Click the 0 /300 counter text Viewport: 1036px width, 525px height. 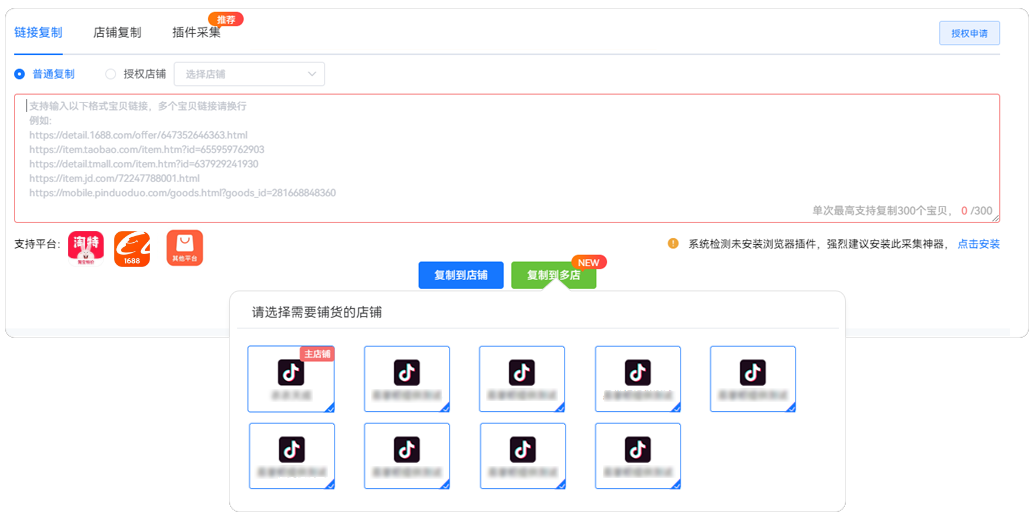pyautogui.click(x=977, y=211)
